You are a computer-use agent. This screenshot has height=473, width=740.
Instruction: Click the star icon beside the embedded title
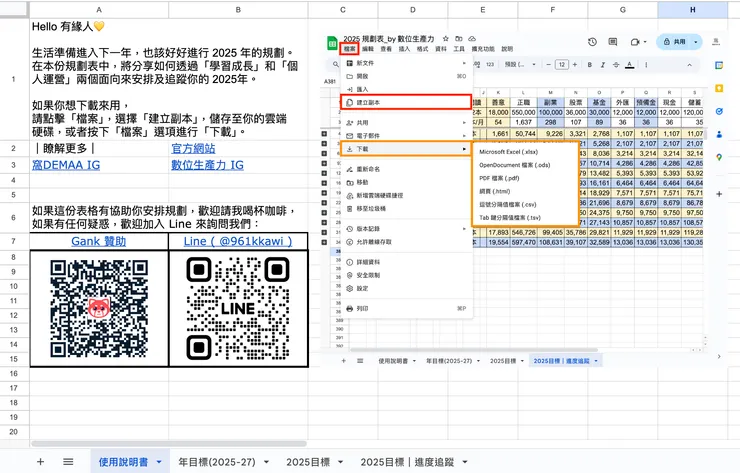coord(445,39)
